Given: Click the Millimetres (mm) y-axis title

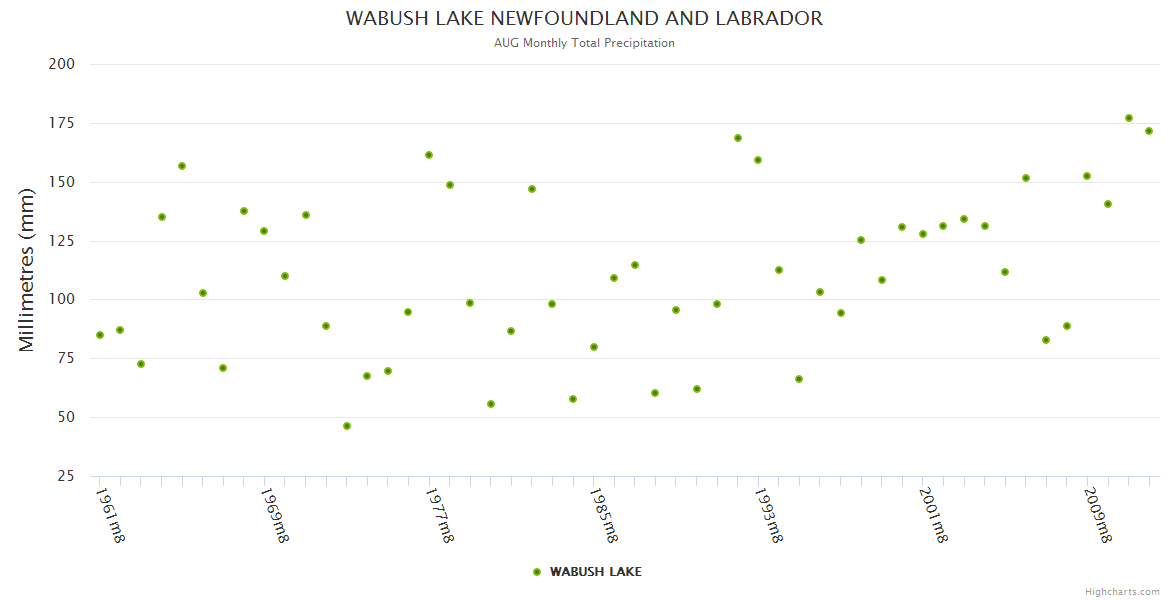Looking at the screenshot, I should [x=28, y=270].
